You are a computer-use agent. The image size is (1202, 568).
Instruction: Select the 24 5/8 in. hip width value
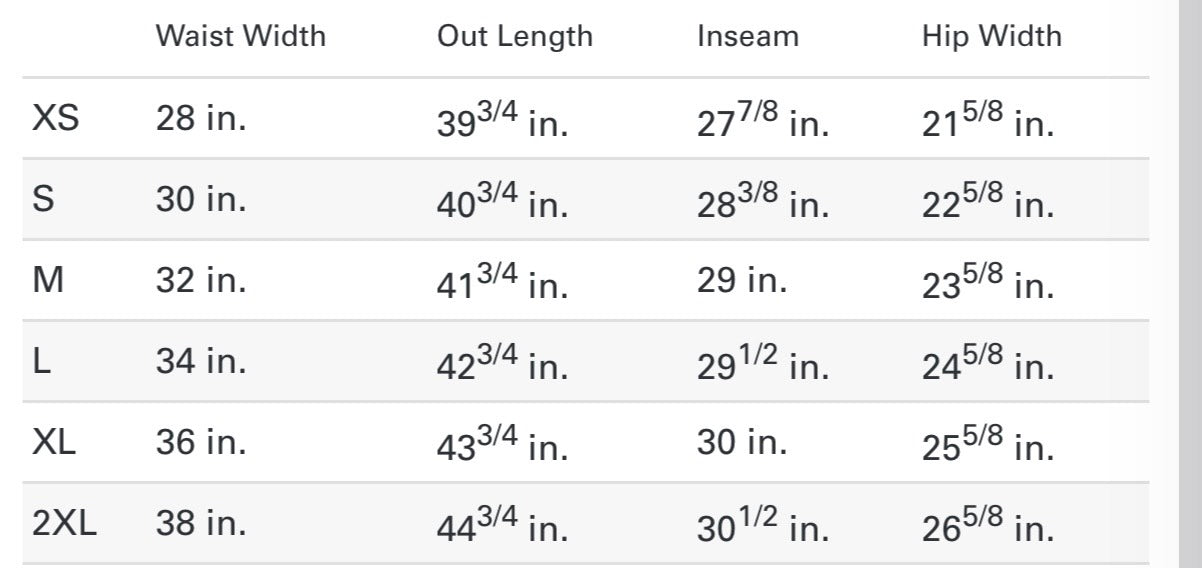(987, 365)
